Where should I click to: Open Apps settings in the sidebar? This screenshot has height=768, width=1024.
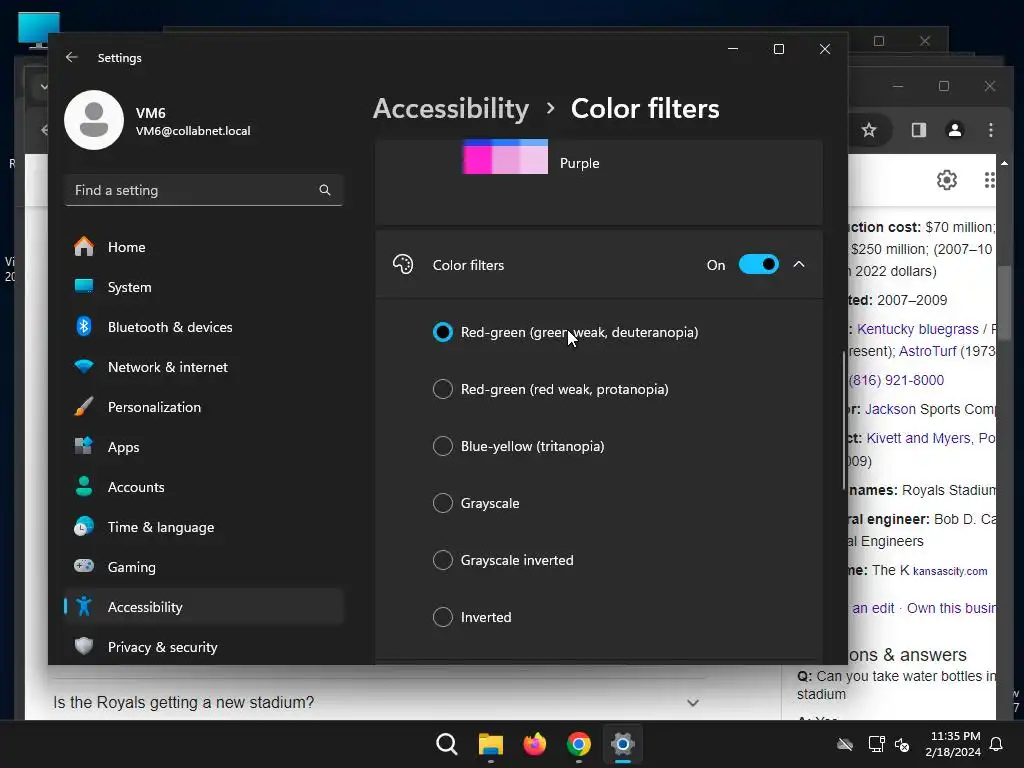(x=204, y=447)
